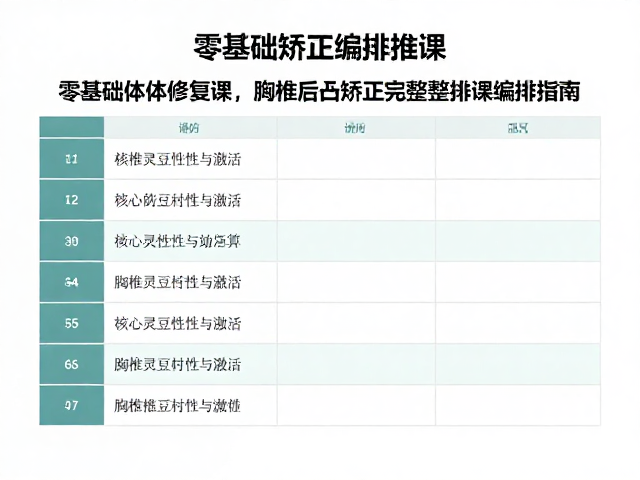Screen dimensions: 640x480
Task: Click the lesson text in the 07 row
Action: 178,405
